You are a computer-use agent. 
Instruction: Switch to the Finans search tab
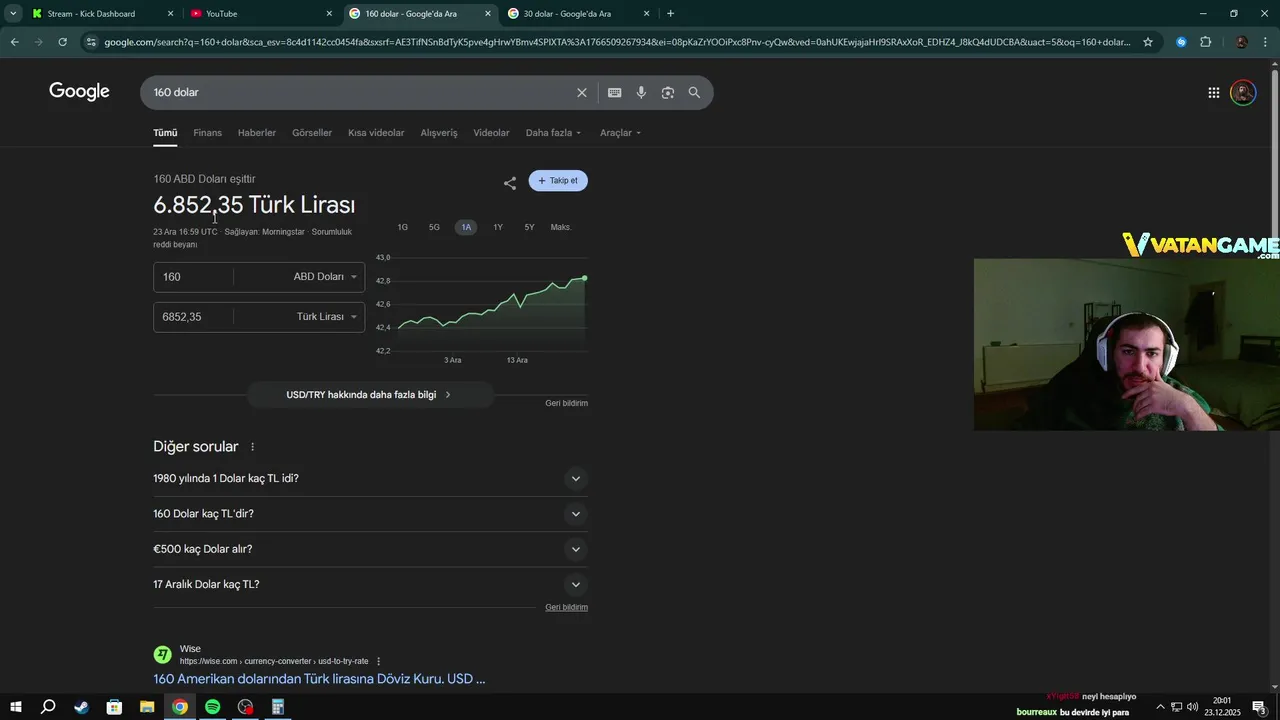click(x=207, y=133)
